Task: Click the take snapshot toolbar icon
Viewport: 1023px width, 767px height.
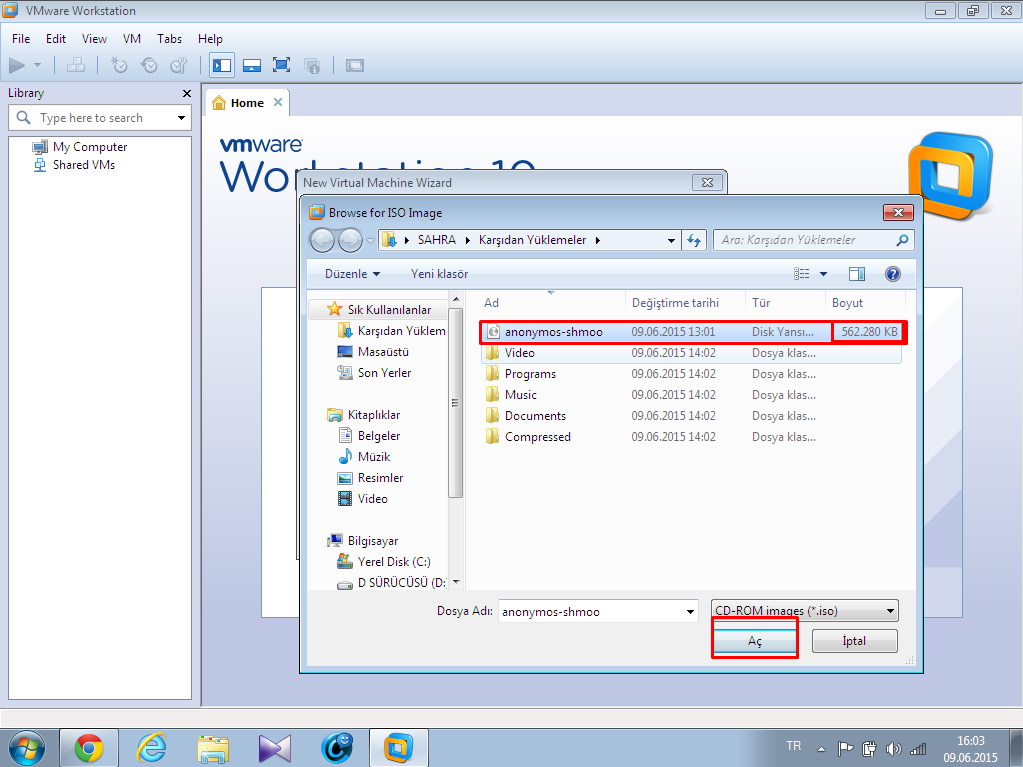Action: coord(119,65)
